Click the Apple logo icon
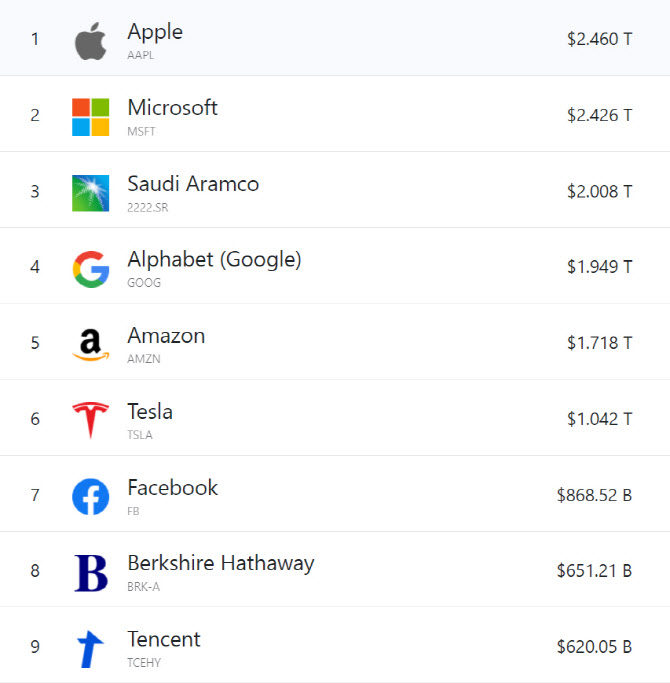 tap(90, 41)
